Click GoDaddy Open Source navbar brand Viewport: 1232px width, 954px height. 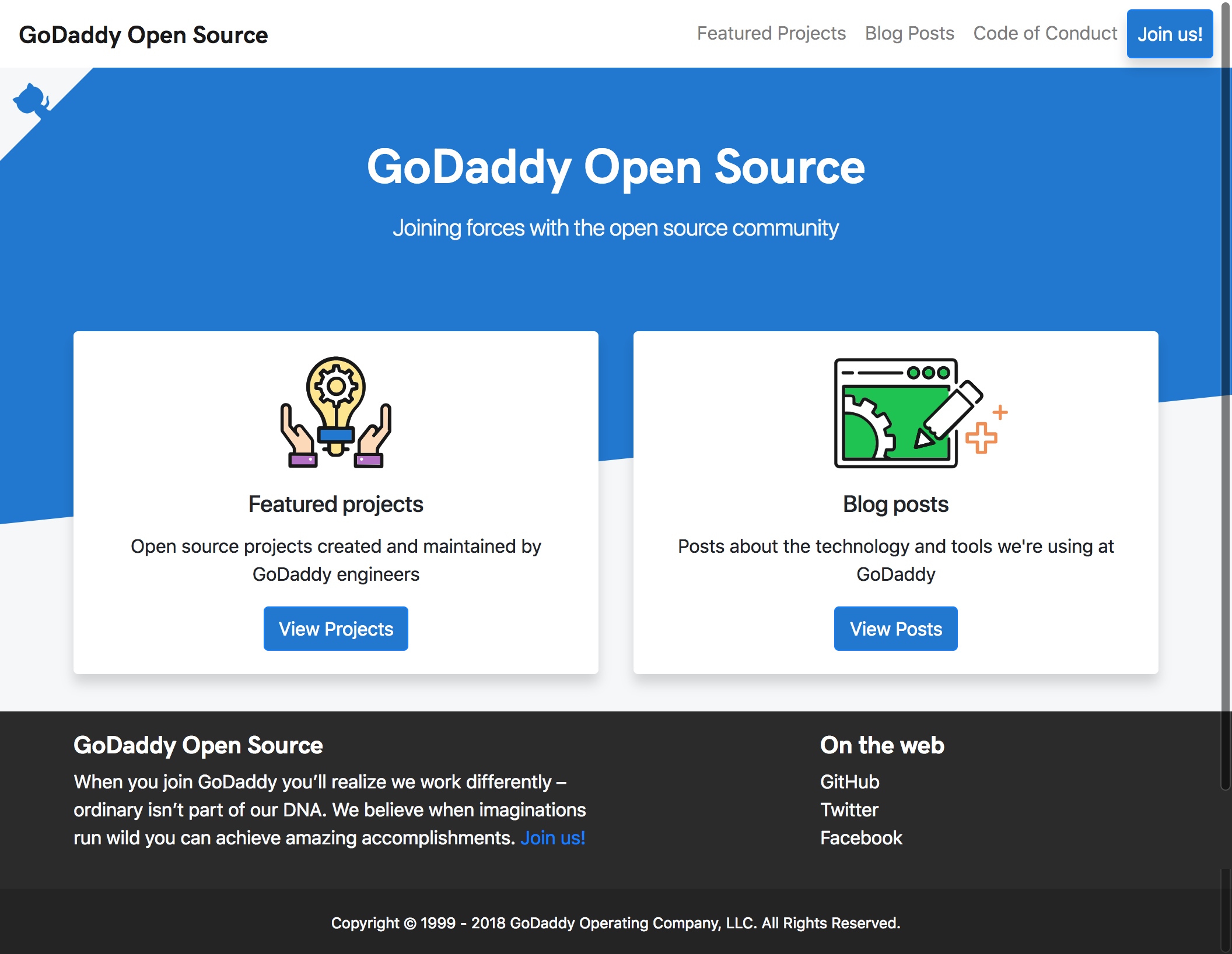(143, 35)
